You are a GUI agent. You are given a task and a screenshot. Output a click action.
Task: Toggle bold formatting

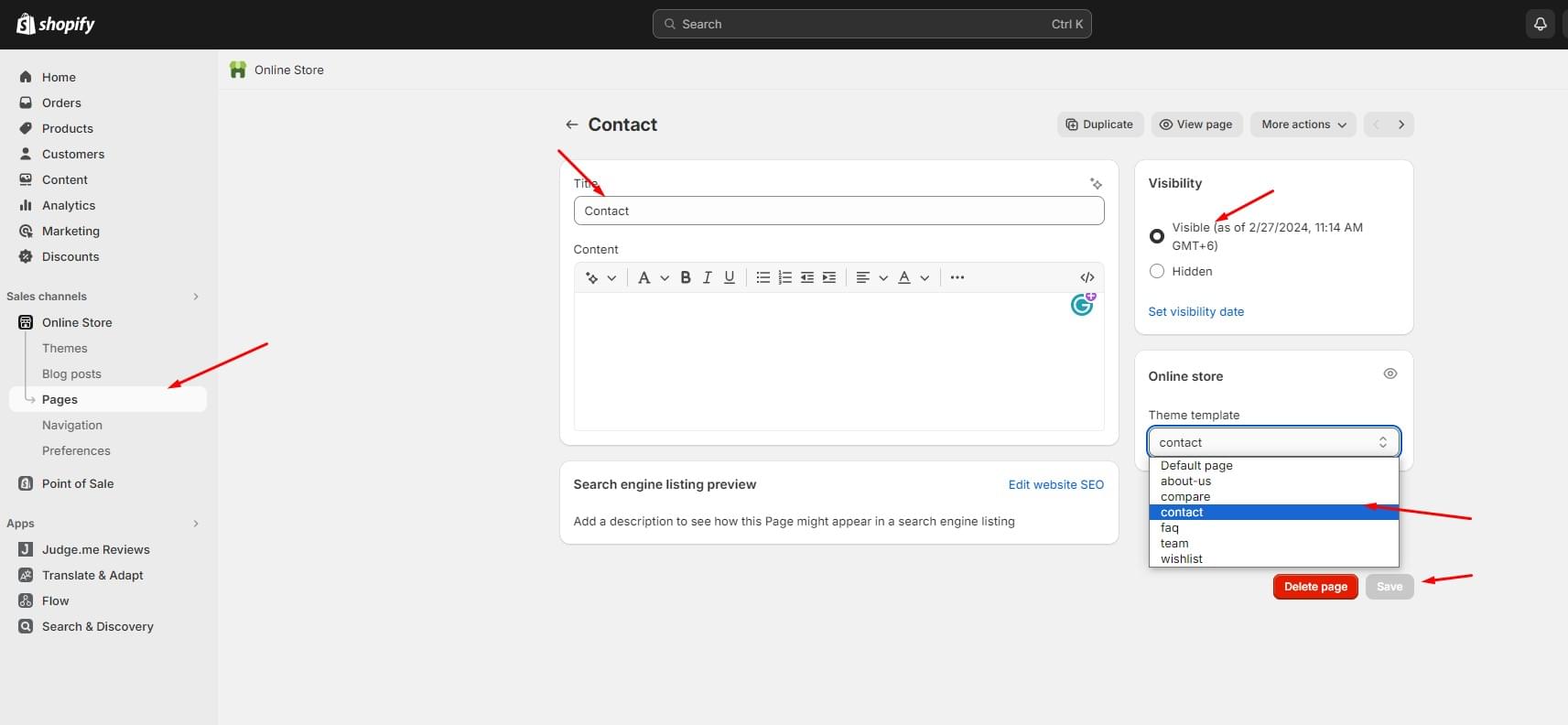(x=686, y=277)
